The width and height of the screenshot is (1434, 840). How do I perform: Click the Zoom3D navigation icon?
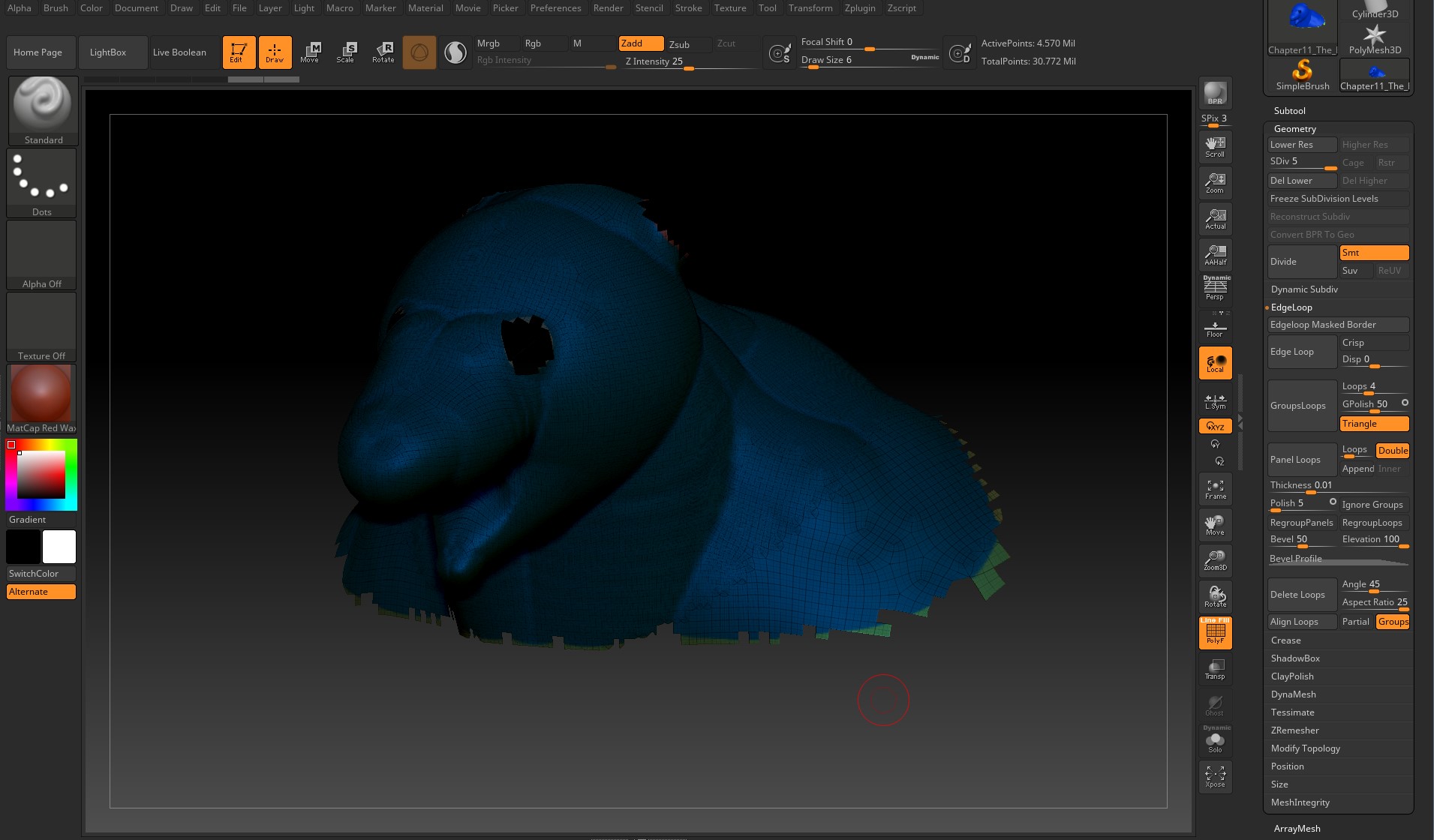click(1215, 559)
